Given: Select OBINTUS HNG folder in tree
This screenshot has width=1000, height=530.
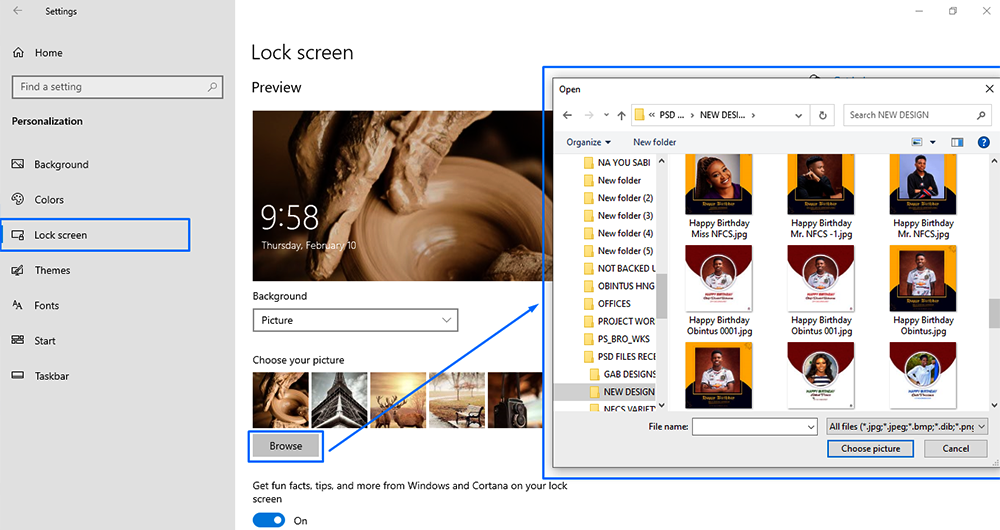Looking at the screenshot, I should pyautogui.click(x=619, y=286).
